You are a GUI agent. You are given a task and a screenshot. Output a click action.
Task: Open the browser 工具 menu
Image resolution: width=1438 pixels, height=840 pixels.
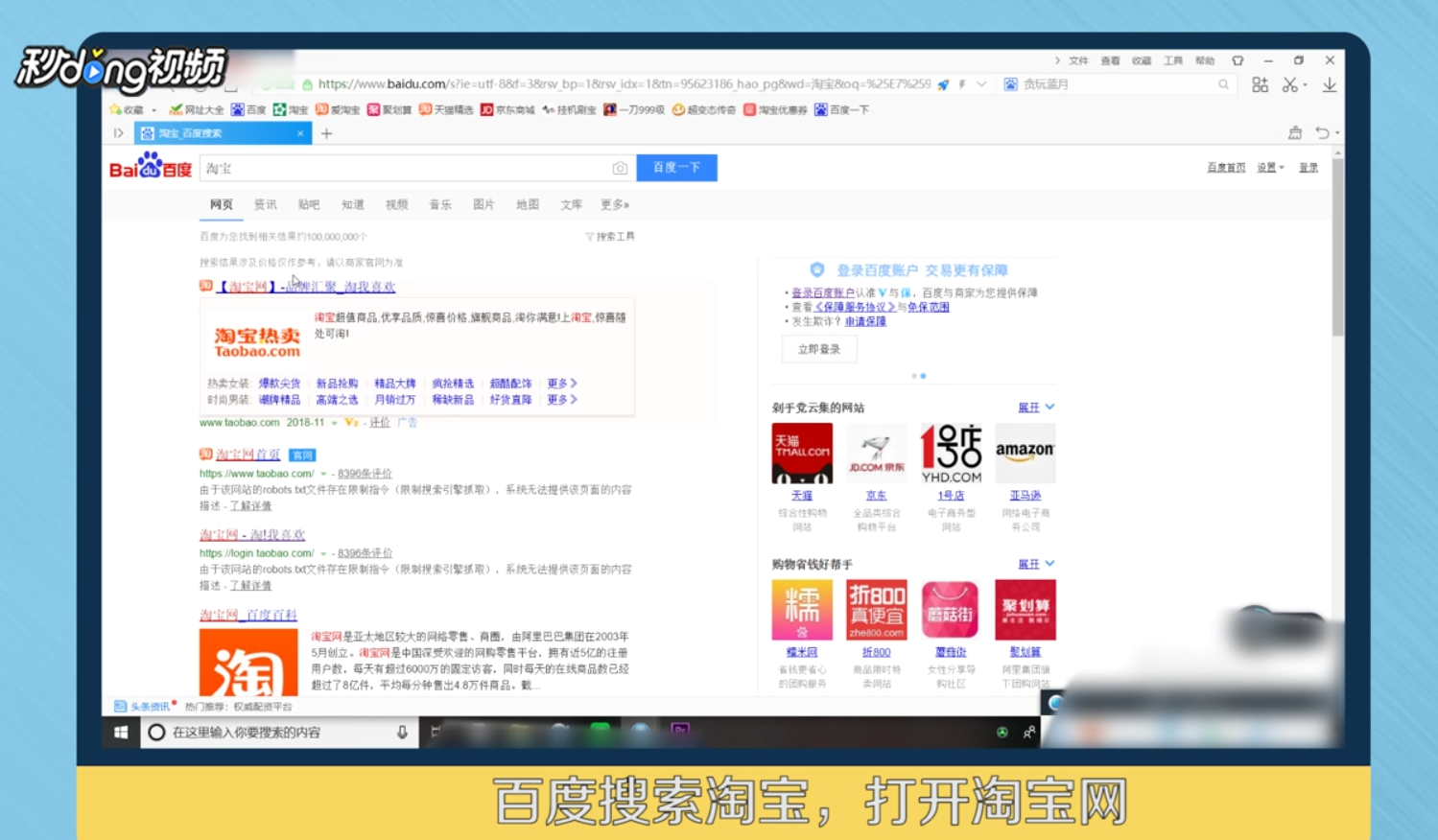click(1173, 60)
